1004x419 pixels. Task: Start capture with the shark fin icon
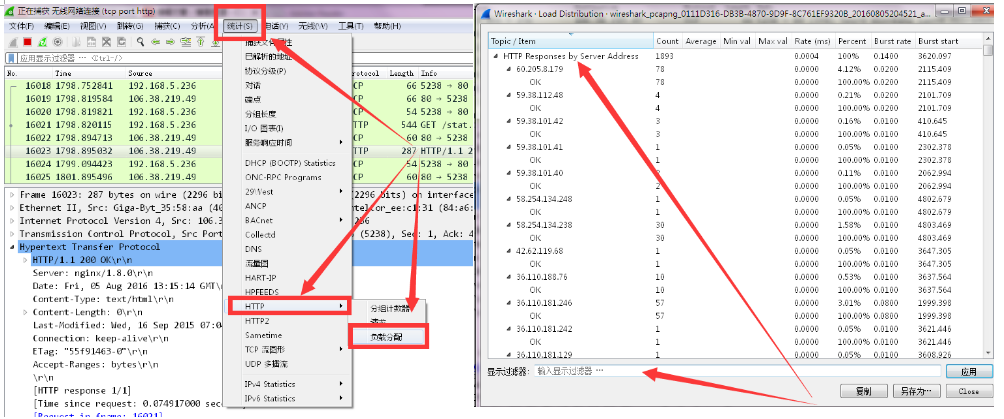click(x=13, y=42)
